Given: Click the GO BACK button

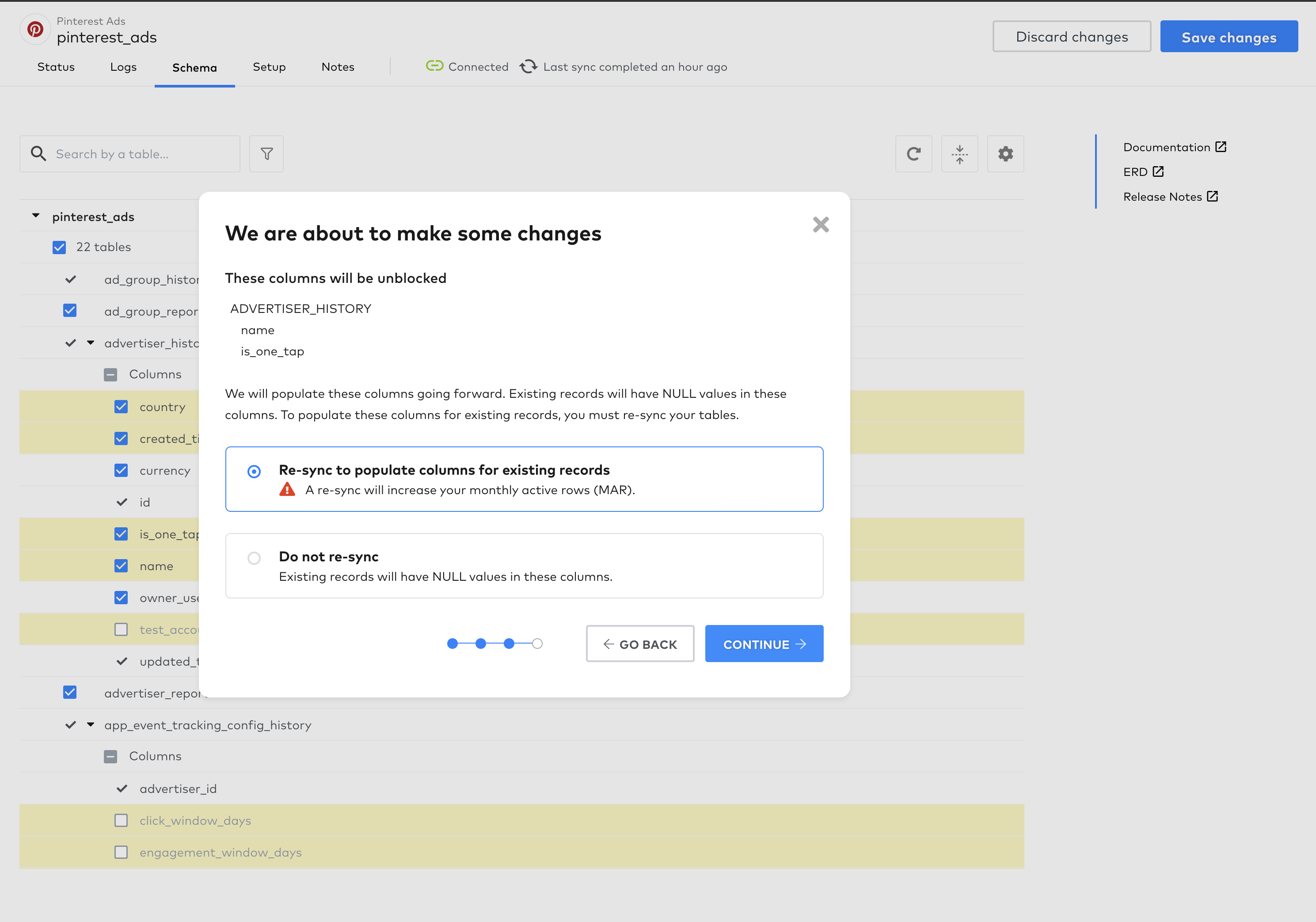Looking at the screenshot, I should pos(639,644).
